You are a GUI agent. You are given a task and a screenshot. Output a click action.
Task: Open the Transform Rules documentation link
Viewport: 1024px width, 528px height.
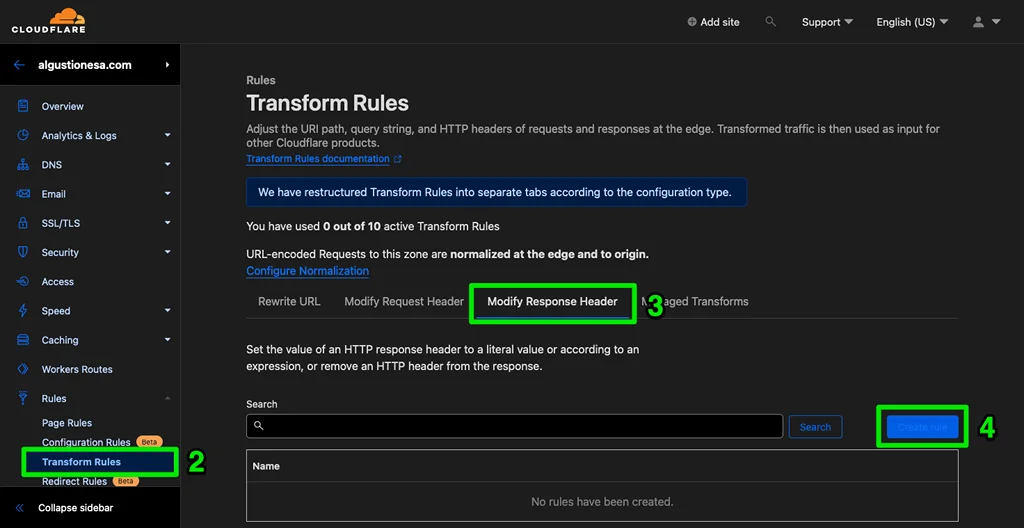pos(318,159)
